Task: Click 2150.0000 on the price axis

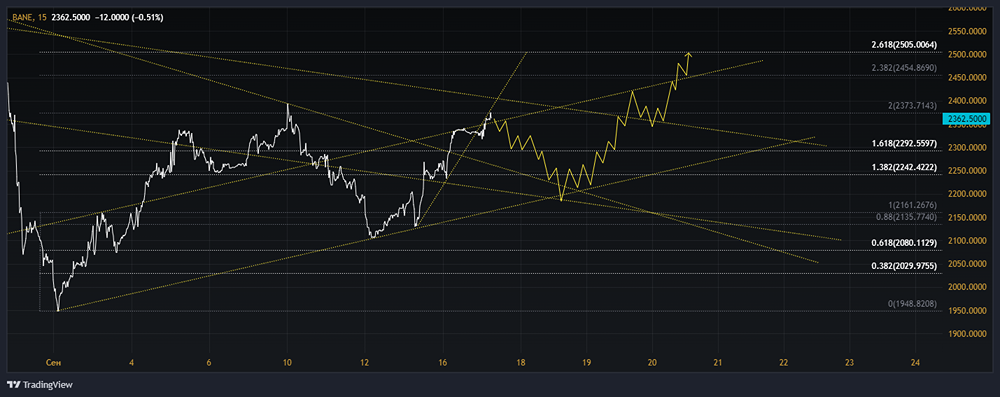Action: point(966,218)
